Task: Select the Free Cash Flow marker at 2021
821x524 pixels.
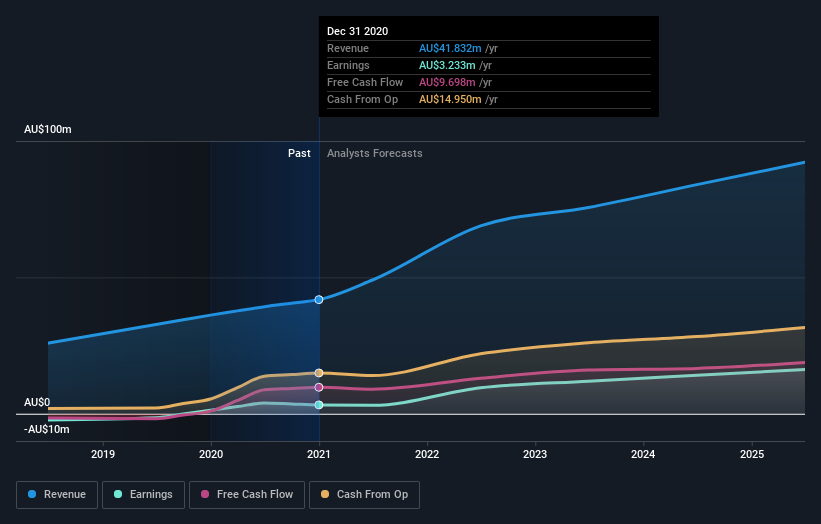Action: pyautogui.click(x=319, y=387)
